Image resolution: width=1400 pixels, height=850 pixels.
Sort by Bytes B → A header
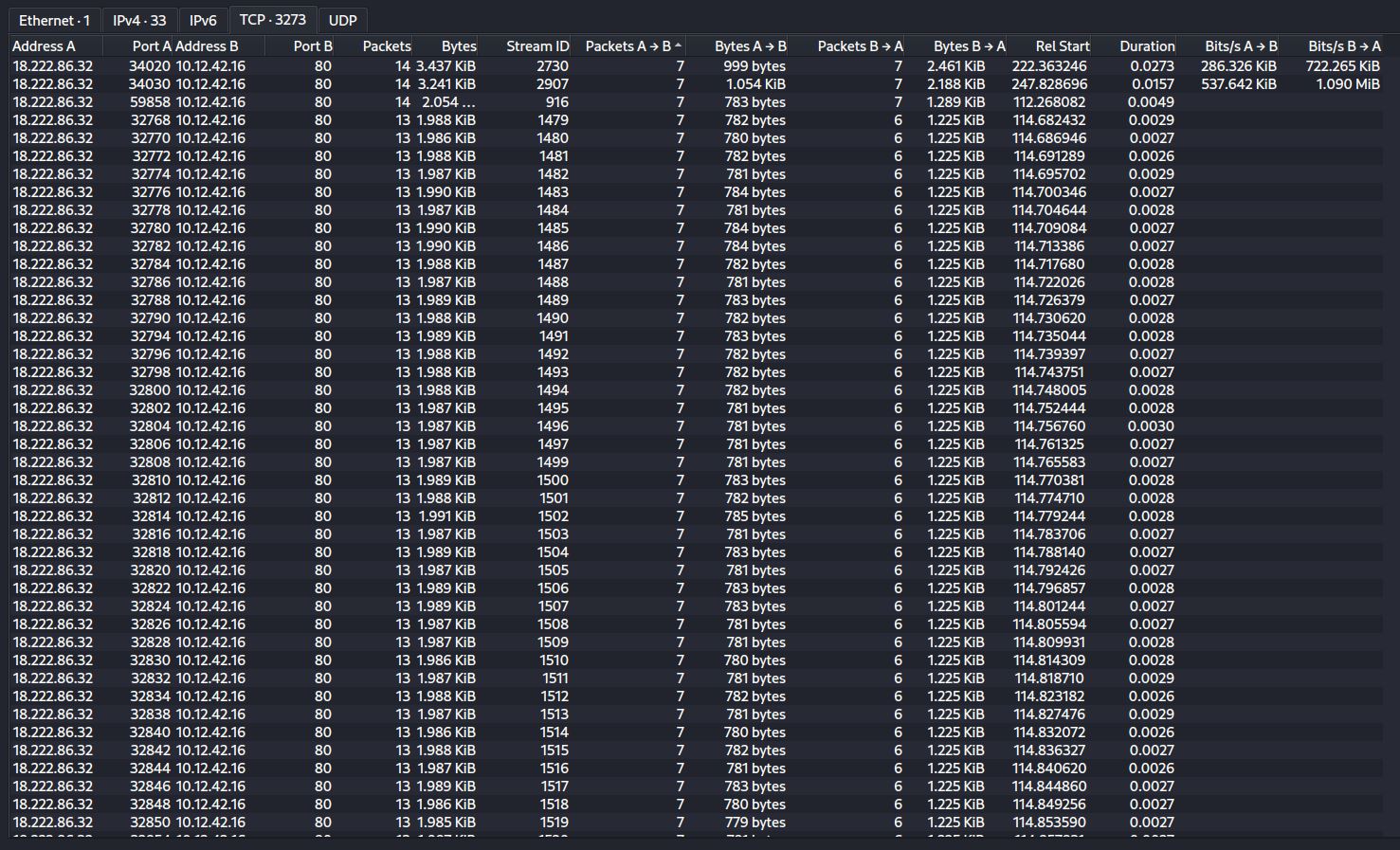(956, 45)
